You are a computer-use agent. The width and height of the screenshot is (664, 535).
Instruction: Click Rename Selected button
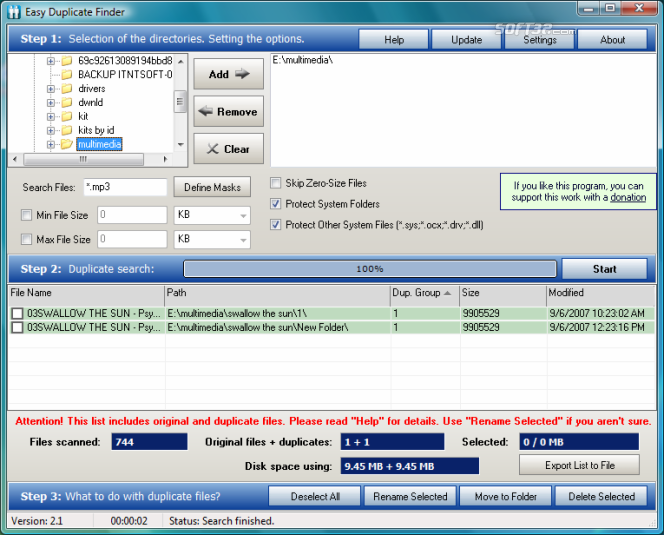[410, 496]
